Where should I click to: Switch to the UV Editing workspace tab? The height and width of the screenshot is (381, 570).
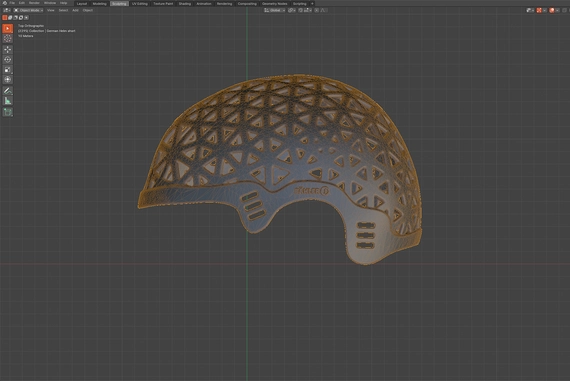[x=140, y=4]
